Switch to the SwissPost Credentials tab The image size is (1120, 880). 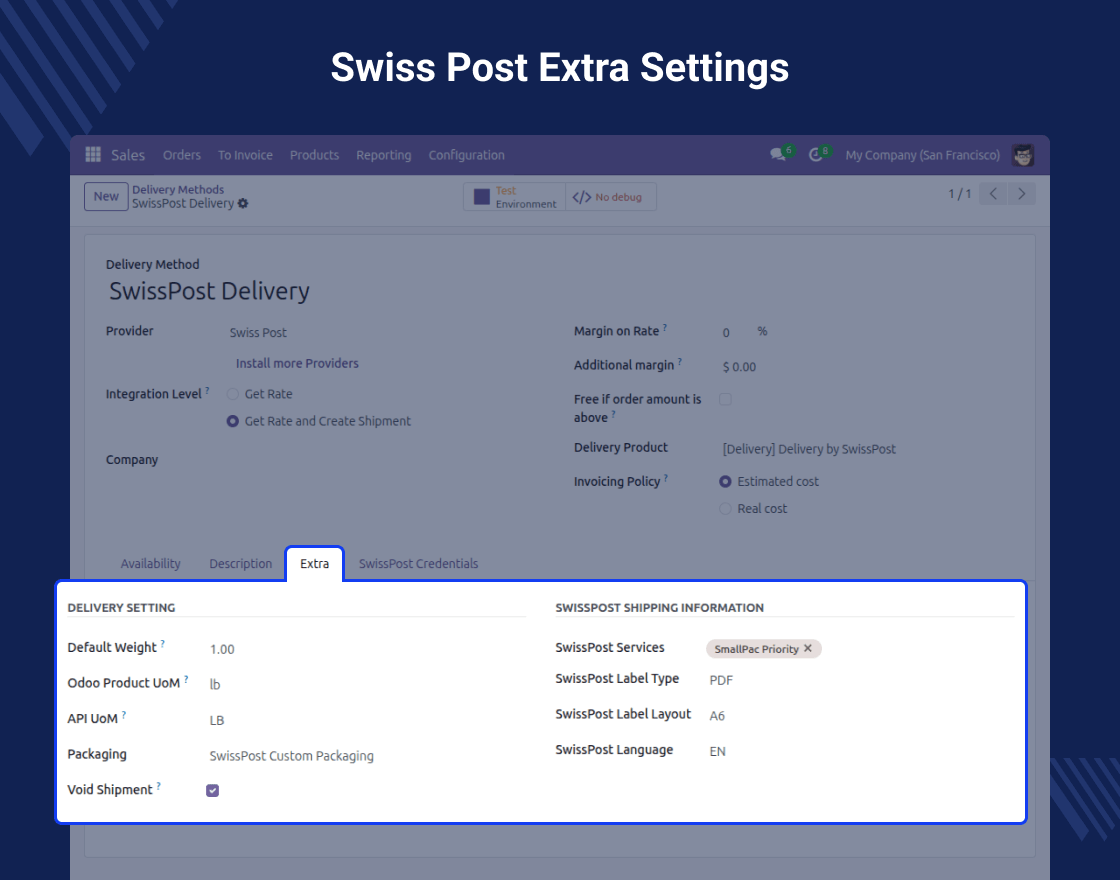(418, 564)
